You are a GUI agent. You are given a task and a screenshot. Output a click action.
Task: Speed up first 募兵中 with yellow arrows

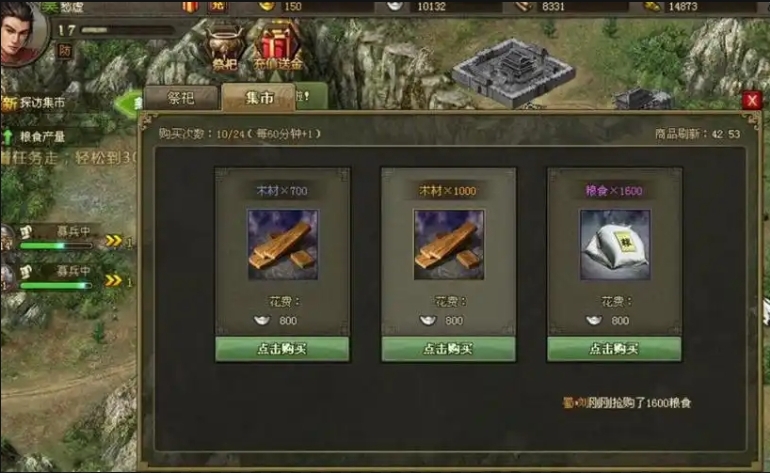[x=114, y=241]
